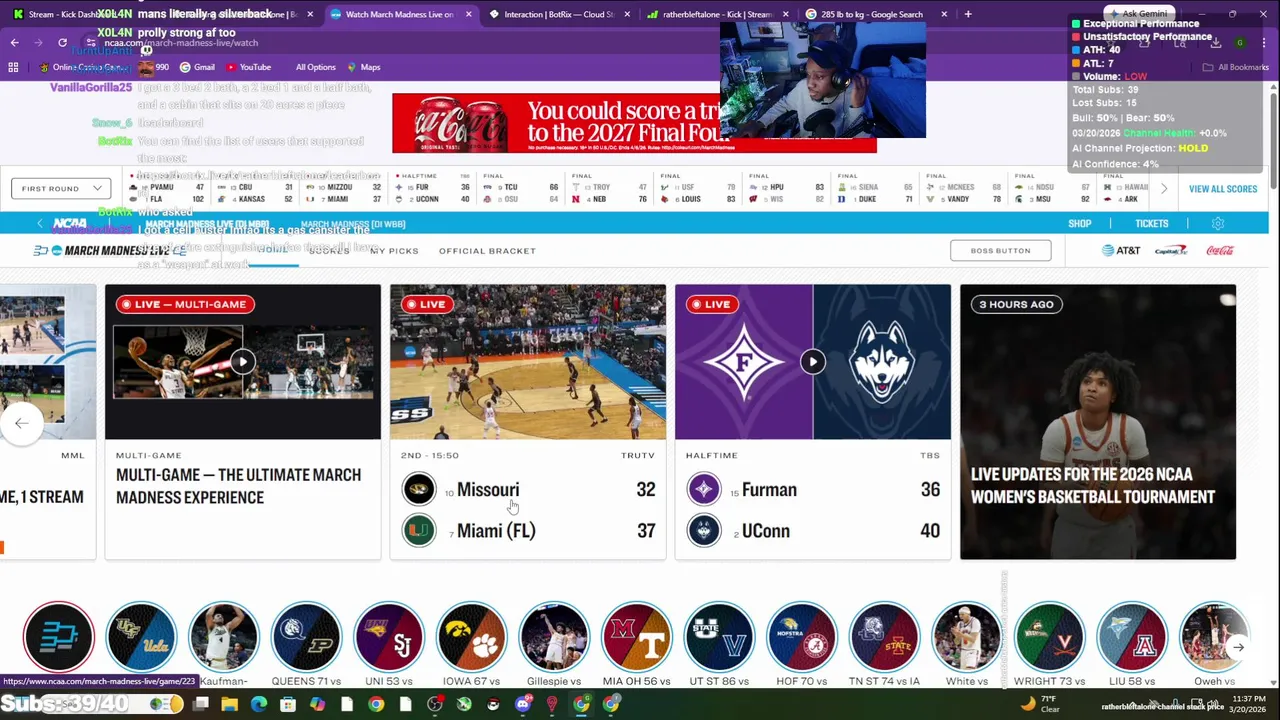Image resolution: width=1280 pixels, height=720 pixels.
Task: Open taskbar weather widget 71°F Clear
Action: (x=1040, y=704)
